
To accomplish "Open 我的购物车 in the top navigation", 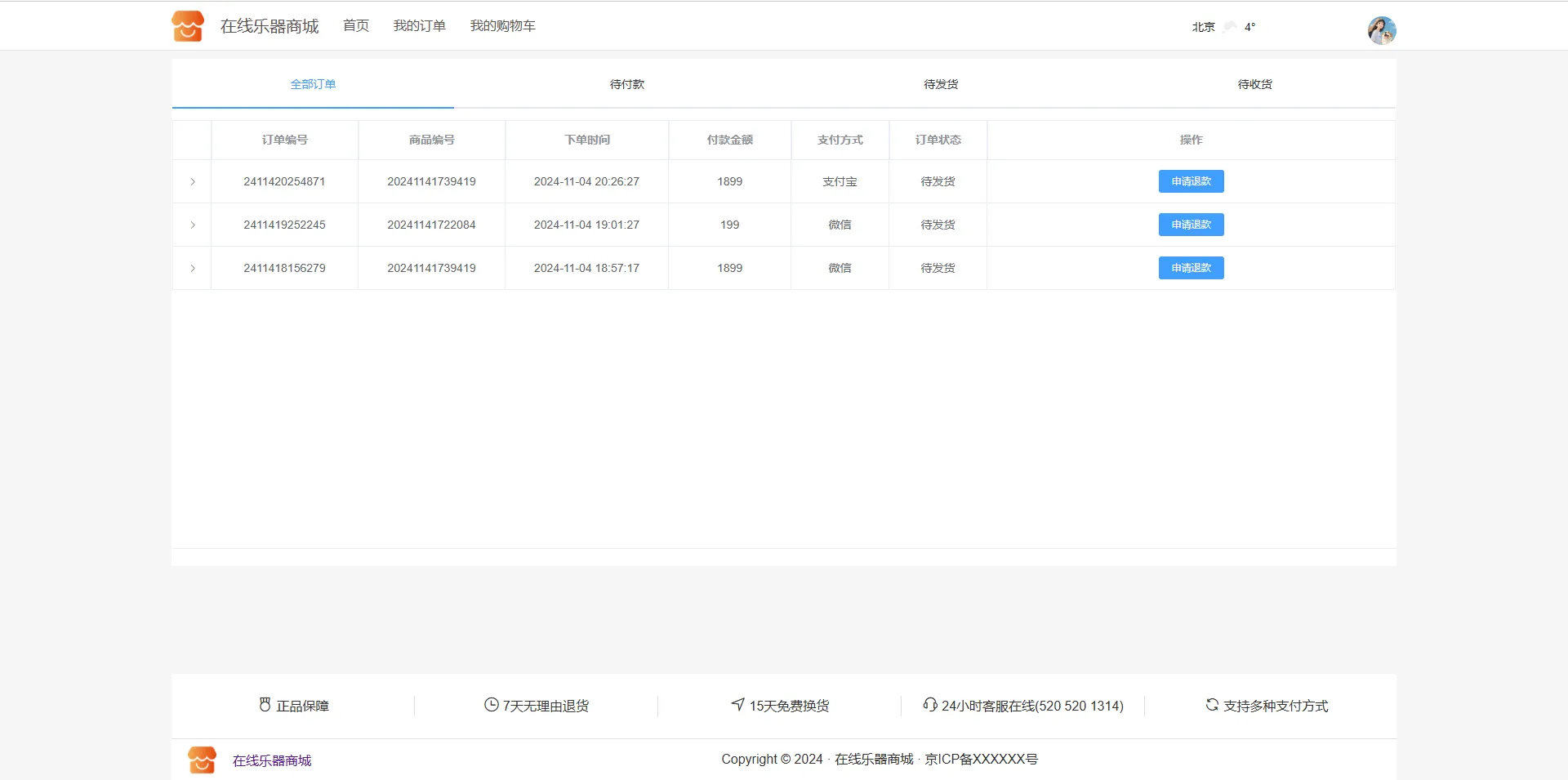I will coord(502,26).
